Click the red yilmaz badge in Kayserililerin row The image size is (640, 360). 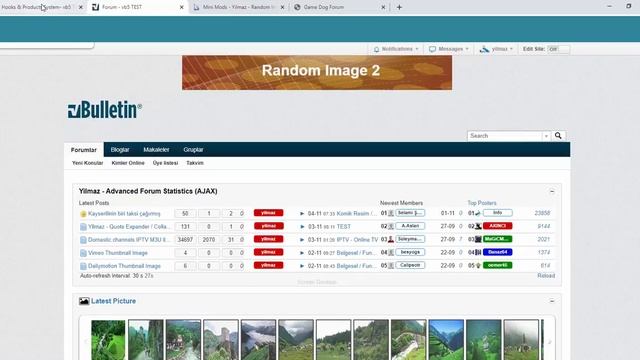tap(268, 213)
